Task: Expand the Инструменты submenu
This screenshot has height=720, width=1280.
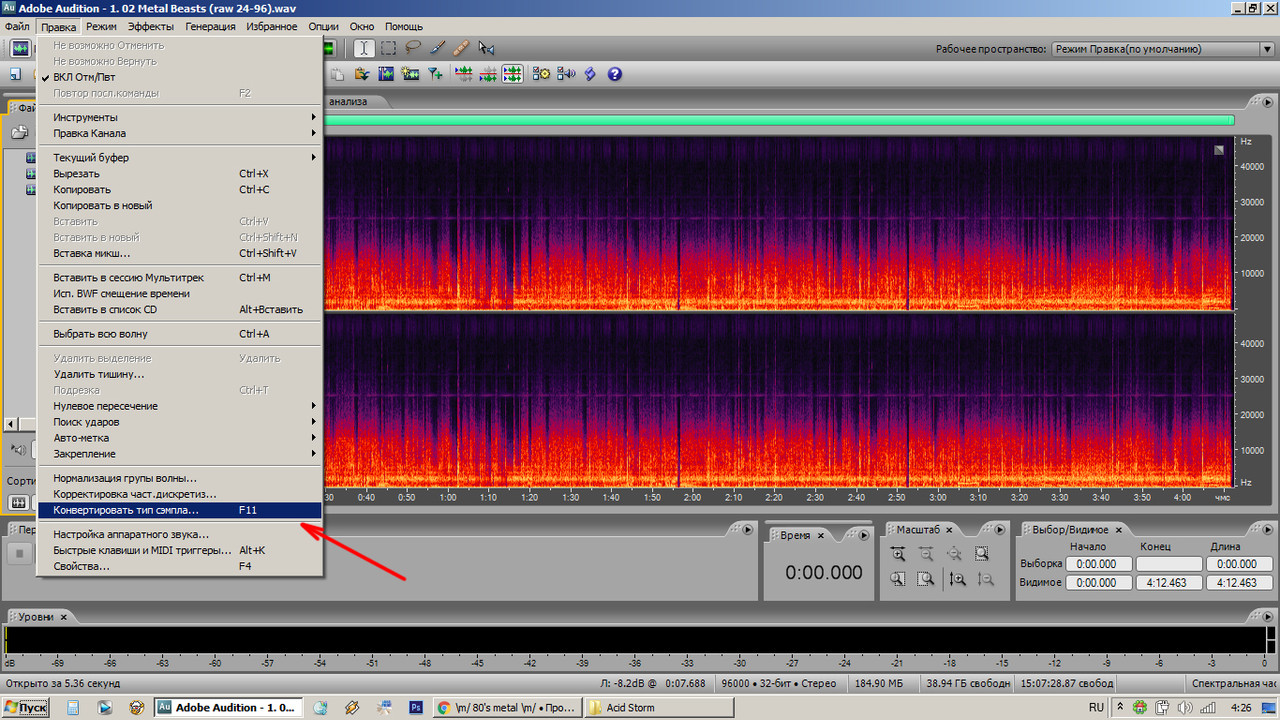Action: point(180,117)
